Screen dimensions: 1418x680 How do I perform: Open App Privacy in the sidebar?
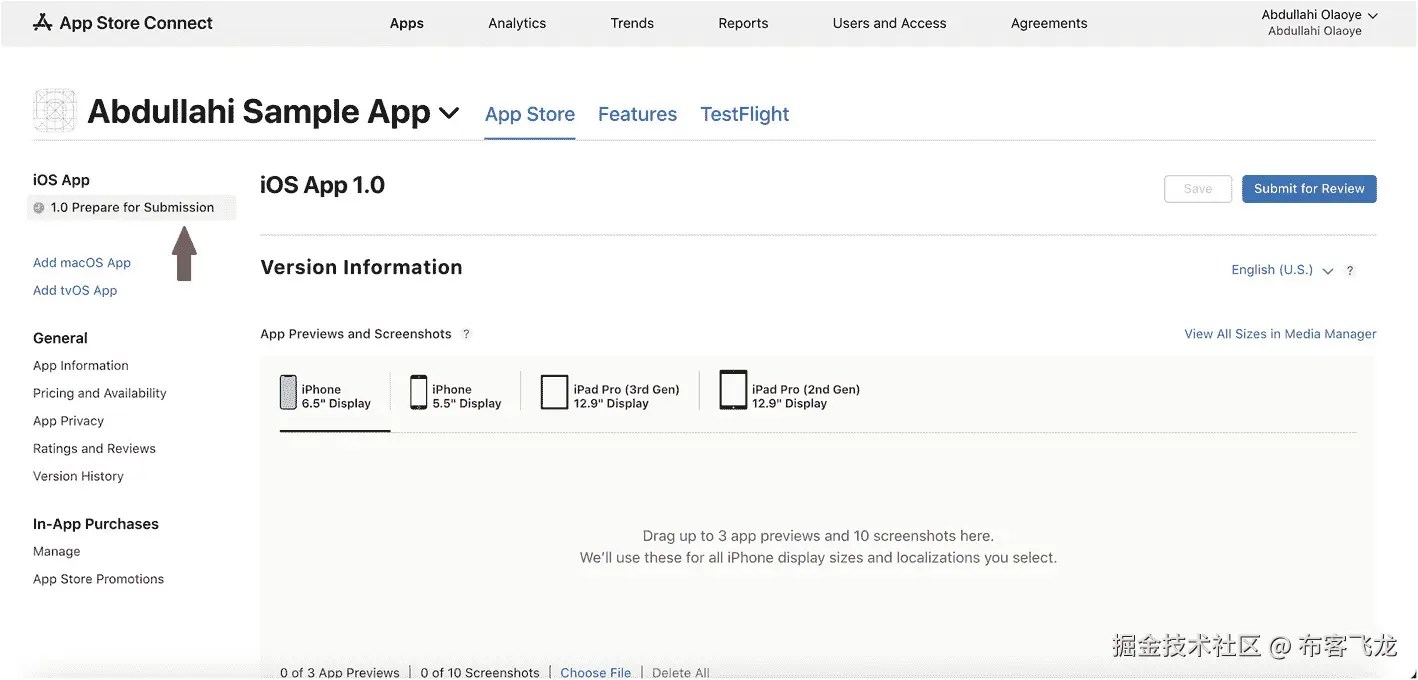click(68, 421)
